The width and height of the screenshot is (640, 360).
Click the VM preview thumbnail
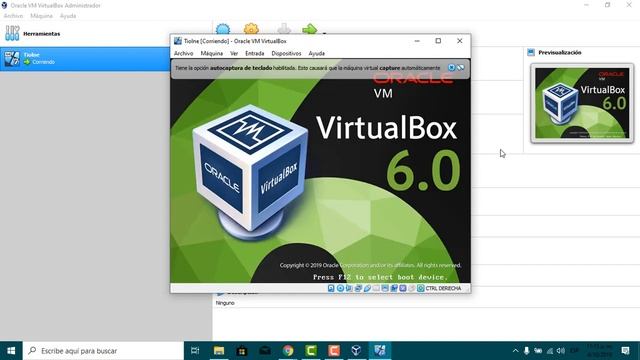(582, 103)
